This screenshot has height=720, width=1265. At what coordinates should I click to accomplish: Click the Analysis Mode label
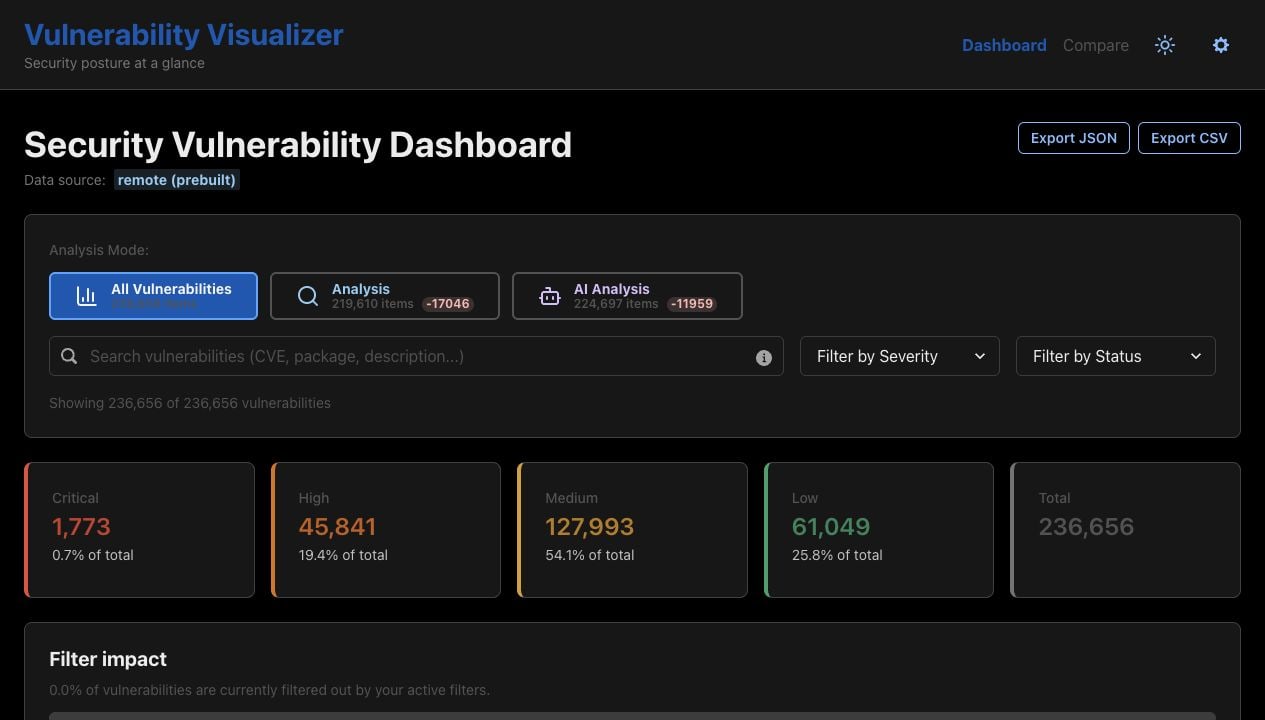[99, 250]
